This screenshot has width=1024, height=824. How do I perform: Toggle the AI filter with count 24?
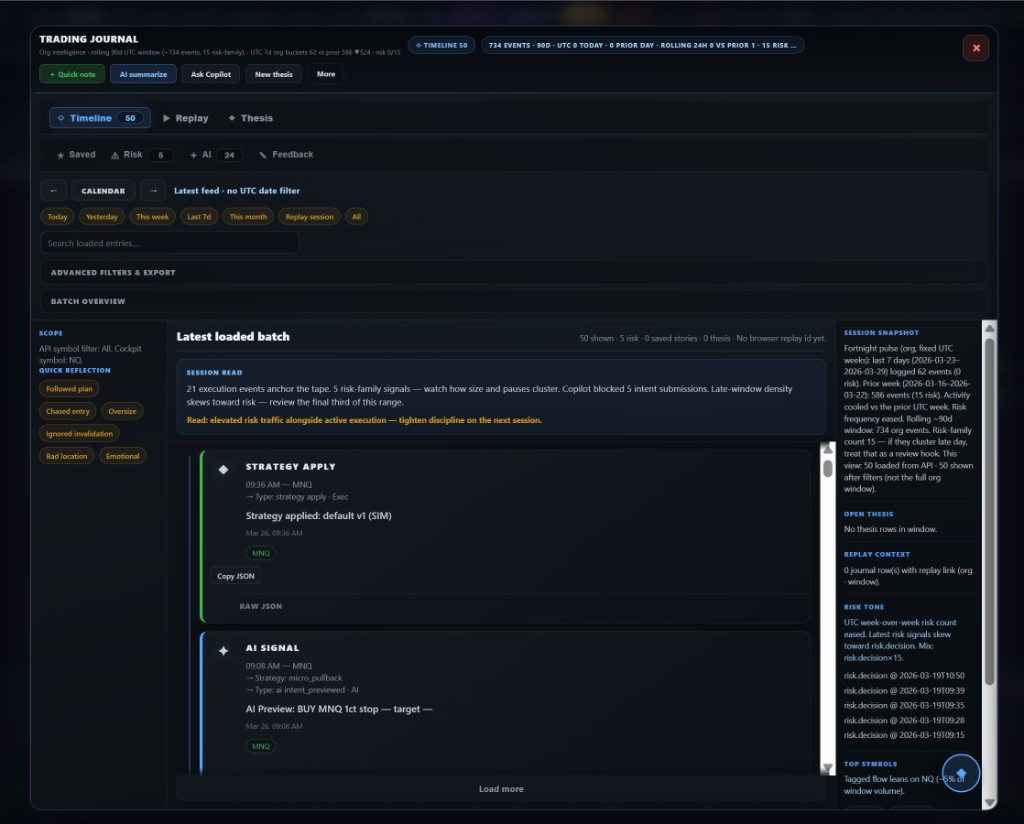point(216,155)
